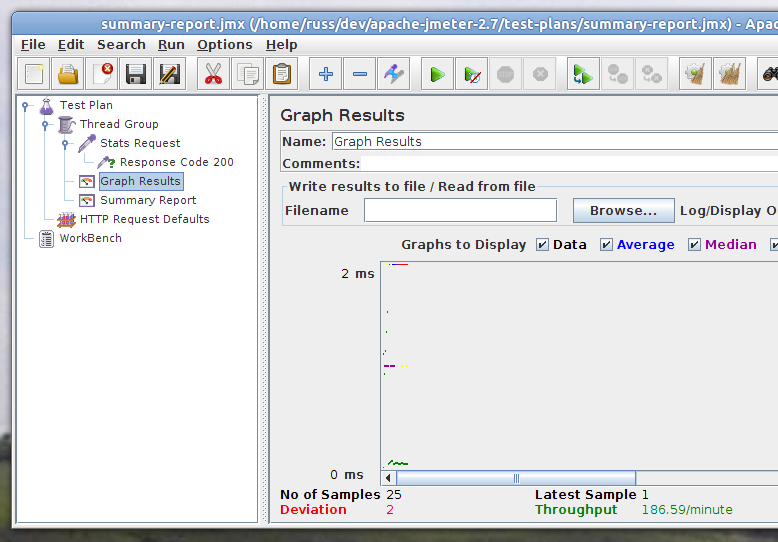The width and height of the screenshot is (778, 542).
Task: Click the No of Samples label
Action: (330, 495)
